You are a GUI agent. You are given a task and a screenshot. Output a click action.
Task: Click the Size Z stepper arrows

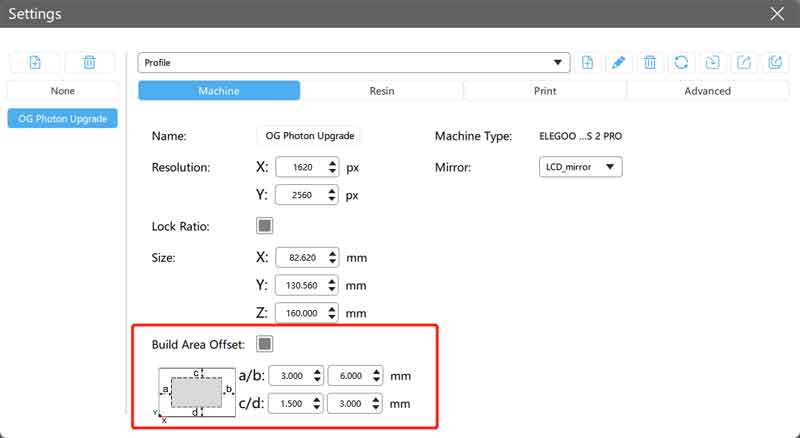tap(332, 313)
